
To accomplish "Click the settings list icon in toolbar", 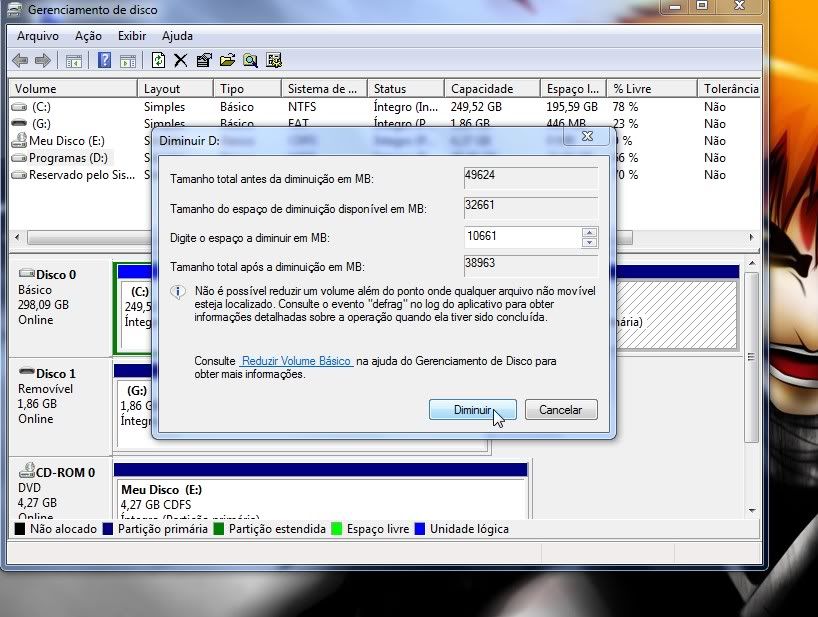I will point(273,61).
